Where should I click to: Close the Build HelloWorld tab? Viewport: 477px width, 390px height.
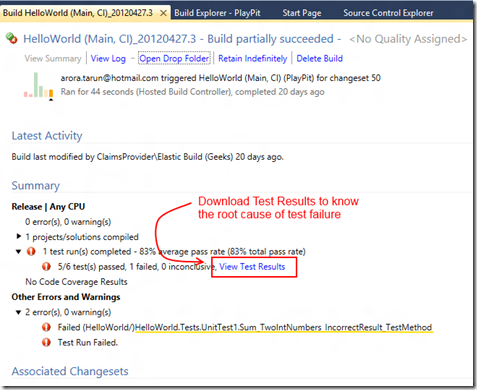coord(163,13)
